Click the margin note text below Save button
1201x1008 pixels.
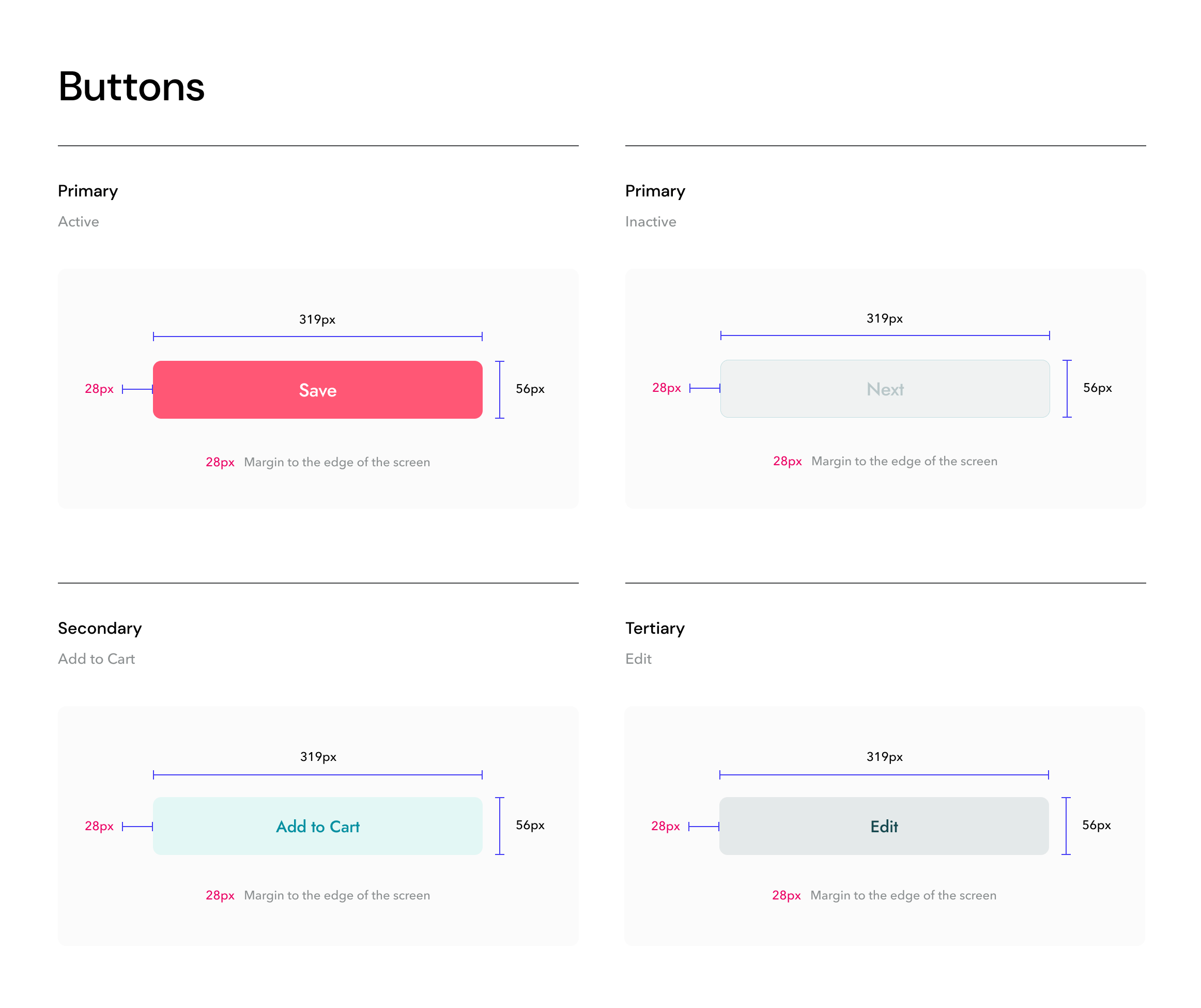pyautogui.click(x=336, y=462)
